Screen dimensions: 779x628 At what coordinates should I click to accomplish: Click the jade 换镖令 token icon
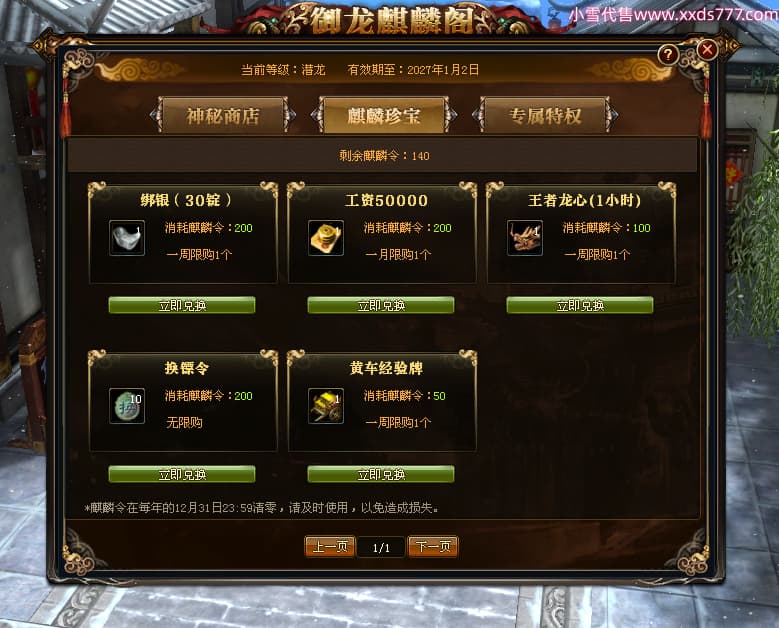click(127, 406)
